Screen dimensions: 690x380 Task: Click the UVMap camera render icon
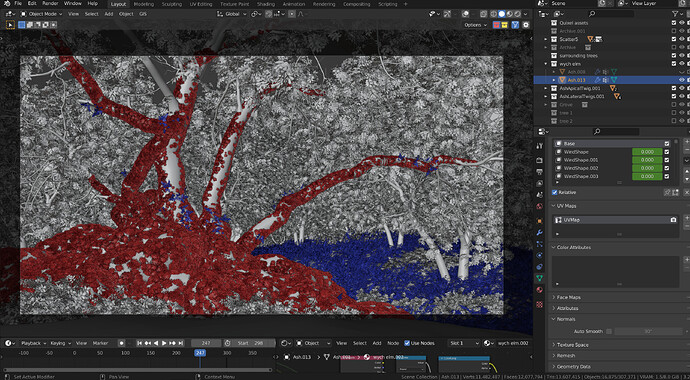tap(673, 219)
